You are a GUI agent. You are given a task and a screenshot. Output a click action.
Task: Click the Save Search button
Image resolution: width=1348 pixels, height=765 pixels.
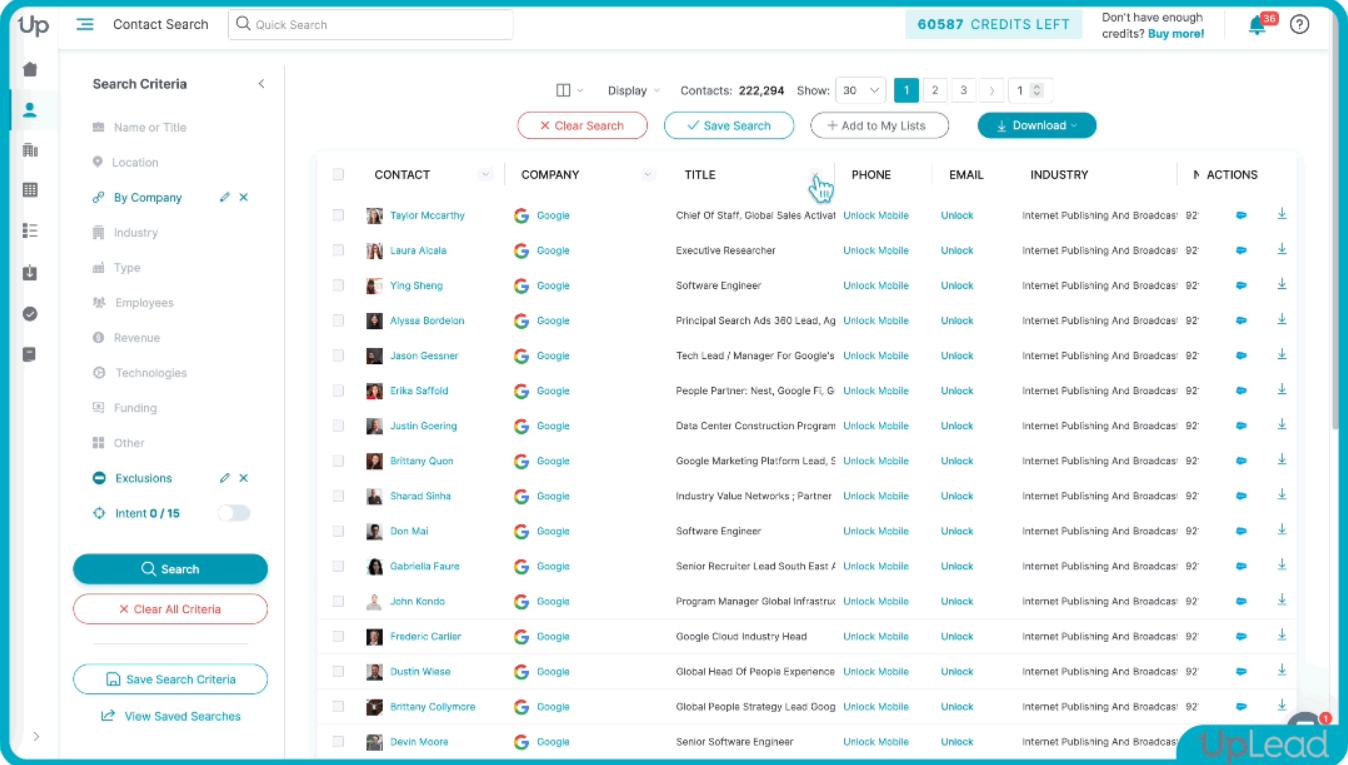[x=729, y=125]
